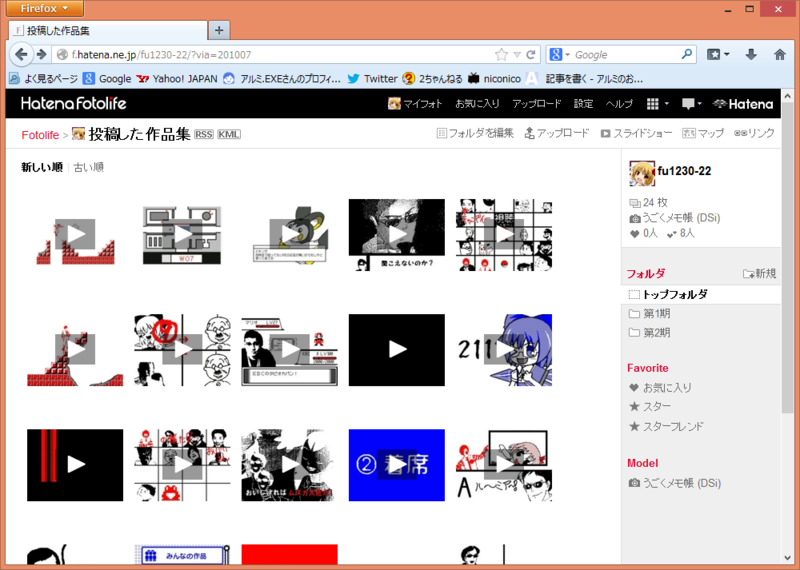Open the blue-haired girl 211 thumbnail
The height and width of the screenshot is (570, 800).
point(504,350)
